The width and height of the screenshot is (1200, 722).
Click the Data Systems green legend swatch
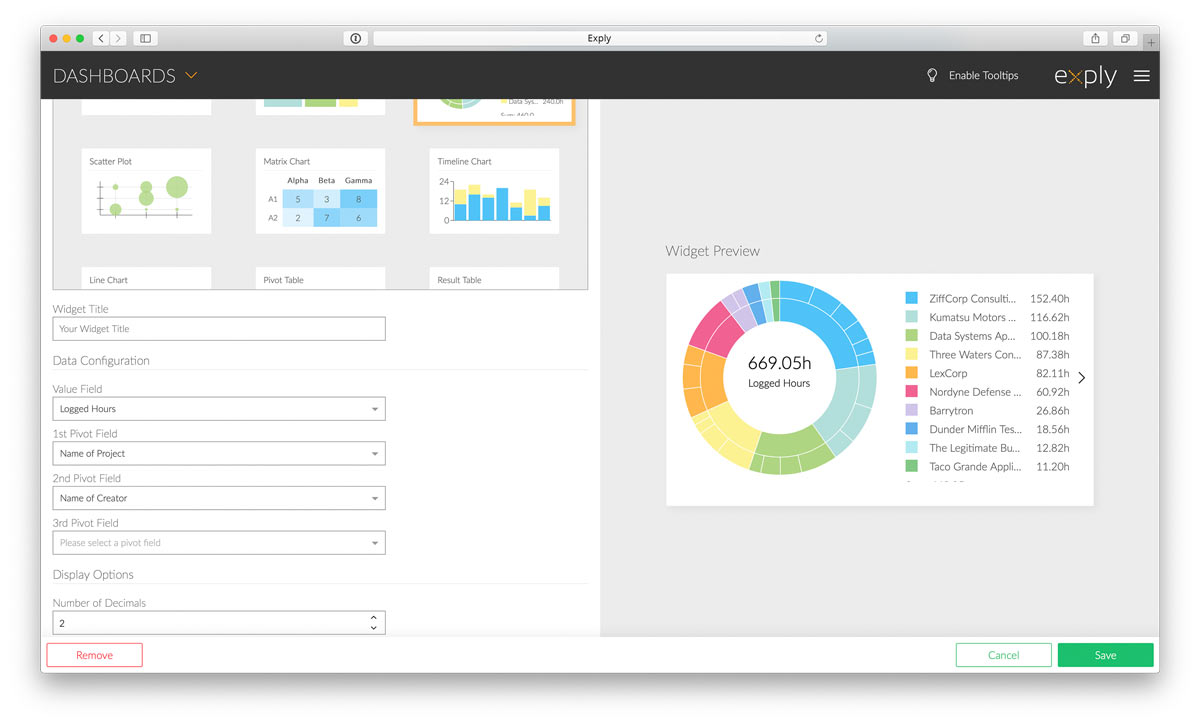coord(911,336)
